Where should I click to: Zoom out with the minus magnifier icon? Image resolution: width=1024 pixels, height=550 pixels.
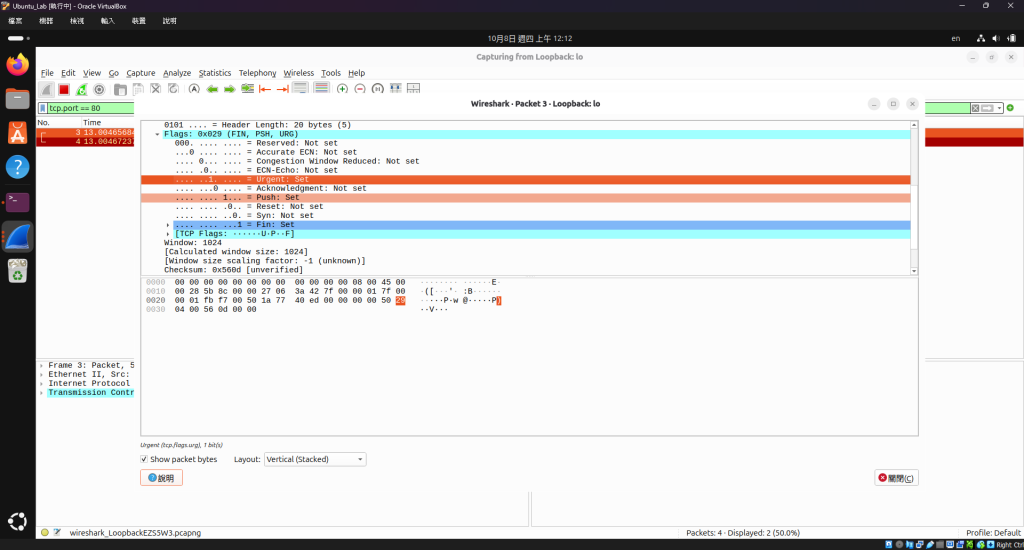pyautogui.click(x=360, y=89)
